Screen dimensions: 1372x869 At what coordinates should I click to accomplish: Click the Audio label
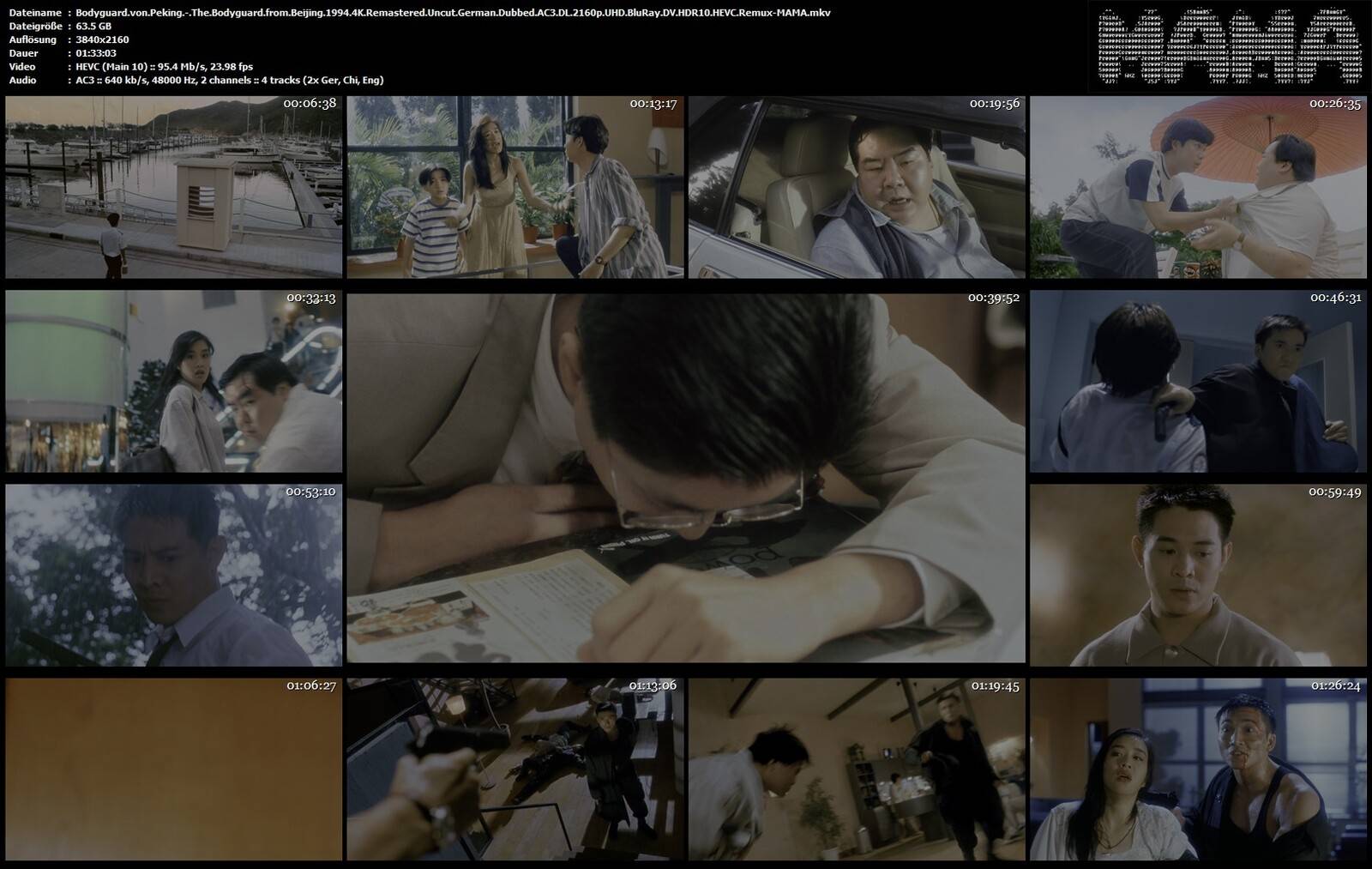click(x=22, y=80)
